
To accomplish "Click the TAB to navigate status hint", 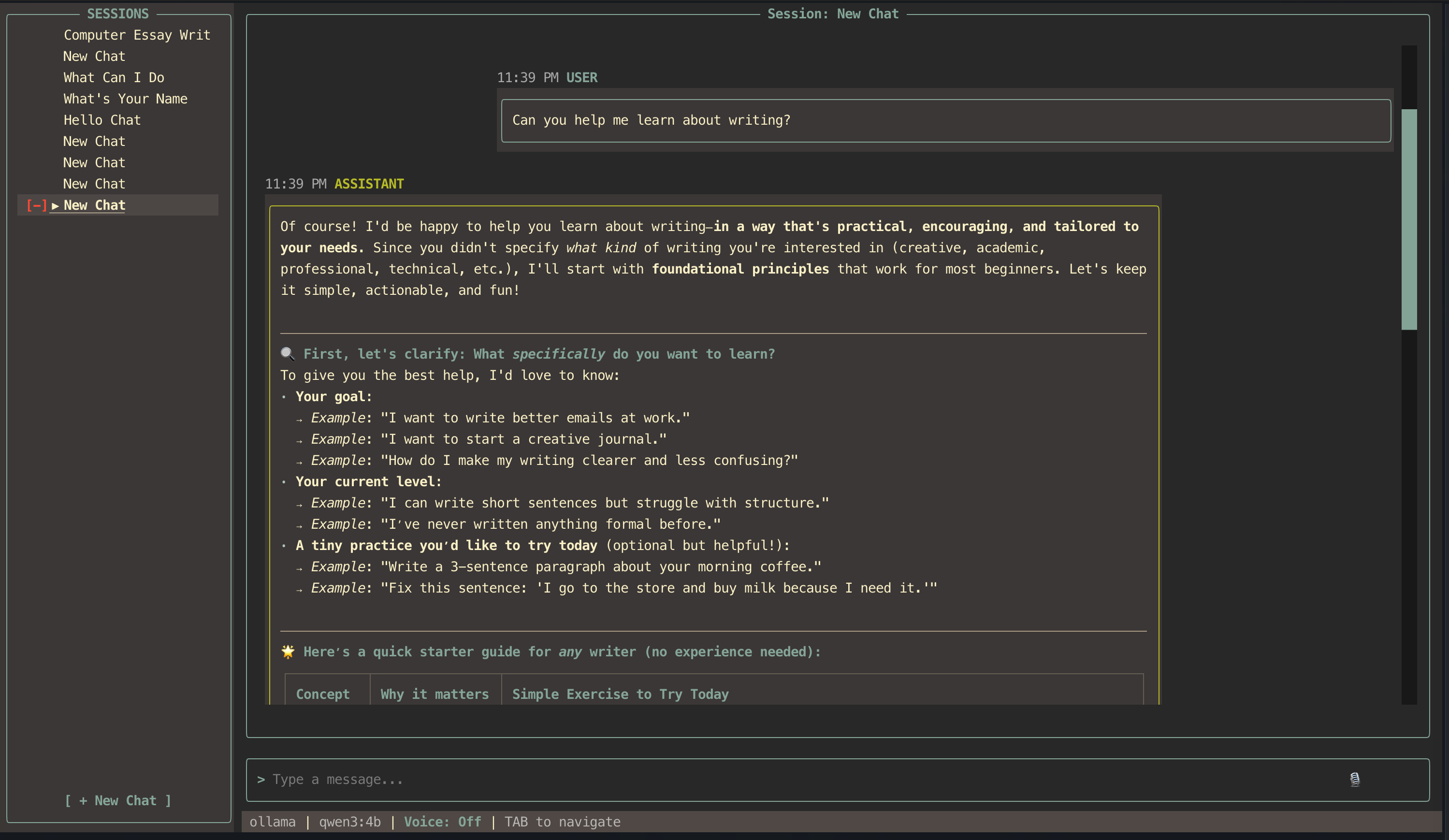I will [563, 822].
